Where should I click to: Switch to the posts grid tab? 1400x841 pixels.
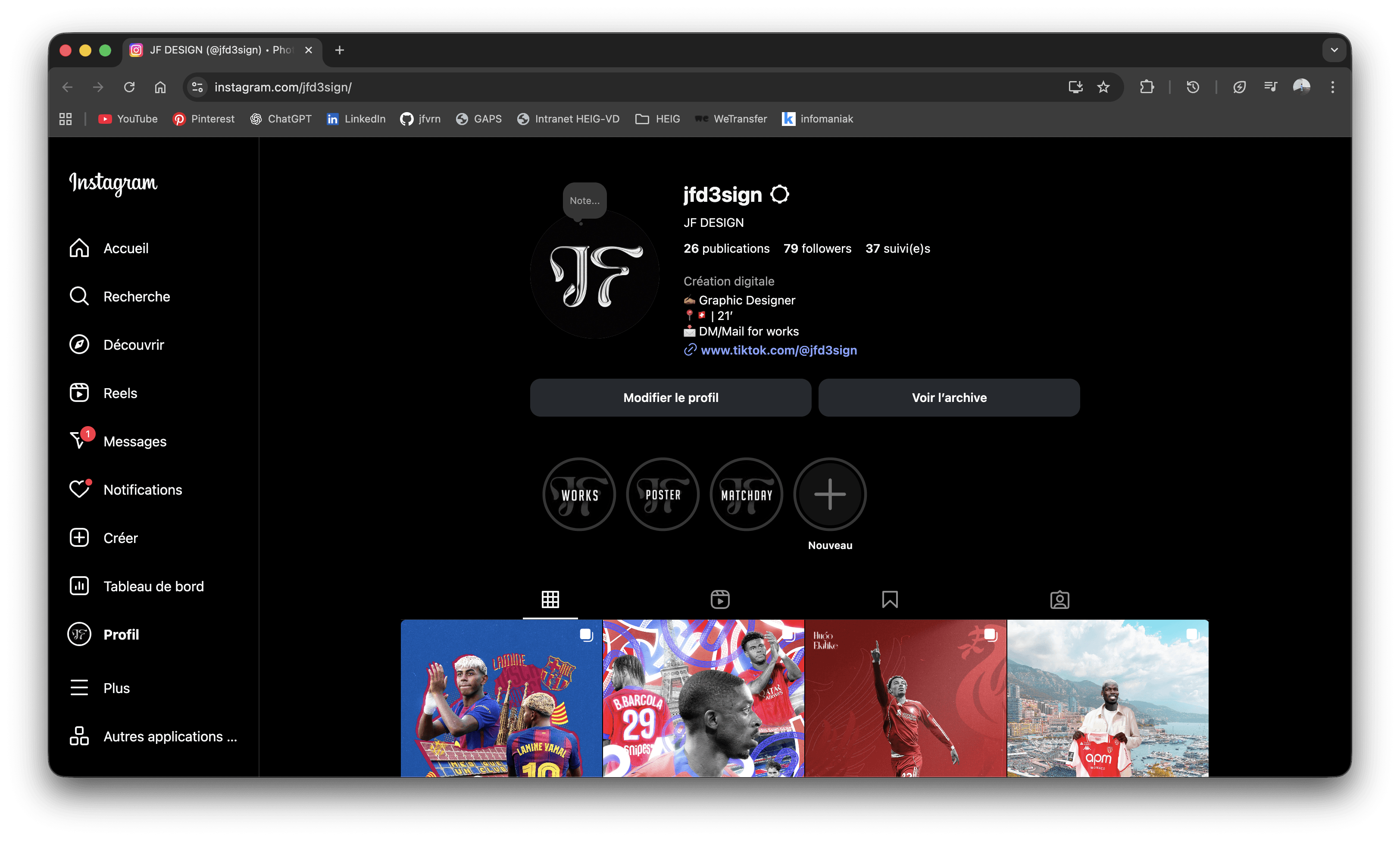550,599
